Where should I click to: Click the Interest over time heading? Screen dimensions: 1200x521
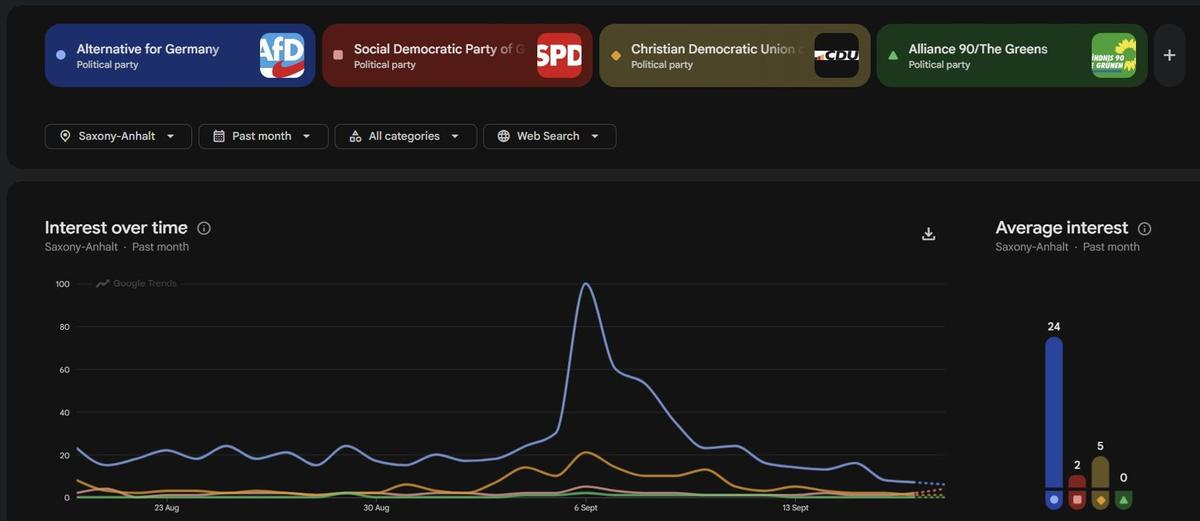(x=116, y=228)
